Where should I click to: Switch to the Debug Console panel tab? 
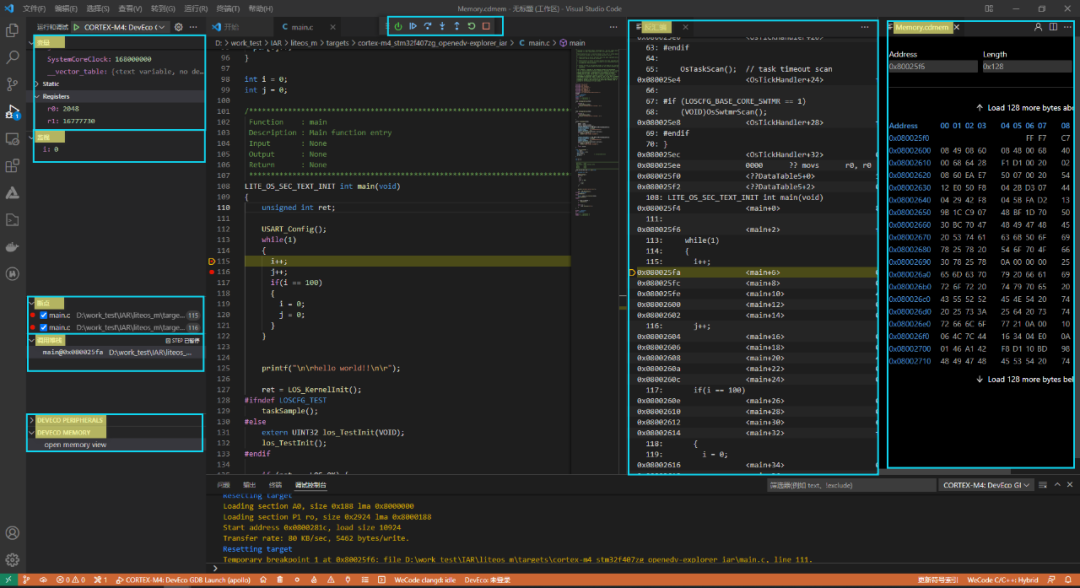click(311, 485)
